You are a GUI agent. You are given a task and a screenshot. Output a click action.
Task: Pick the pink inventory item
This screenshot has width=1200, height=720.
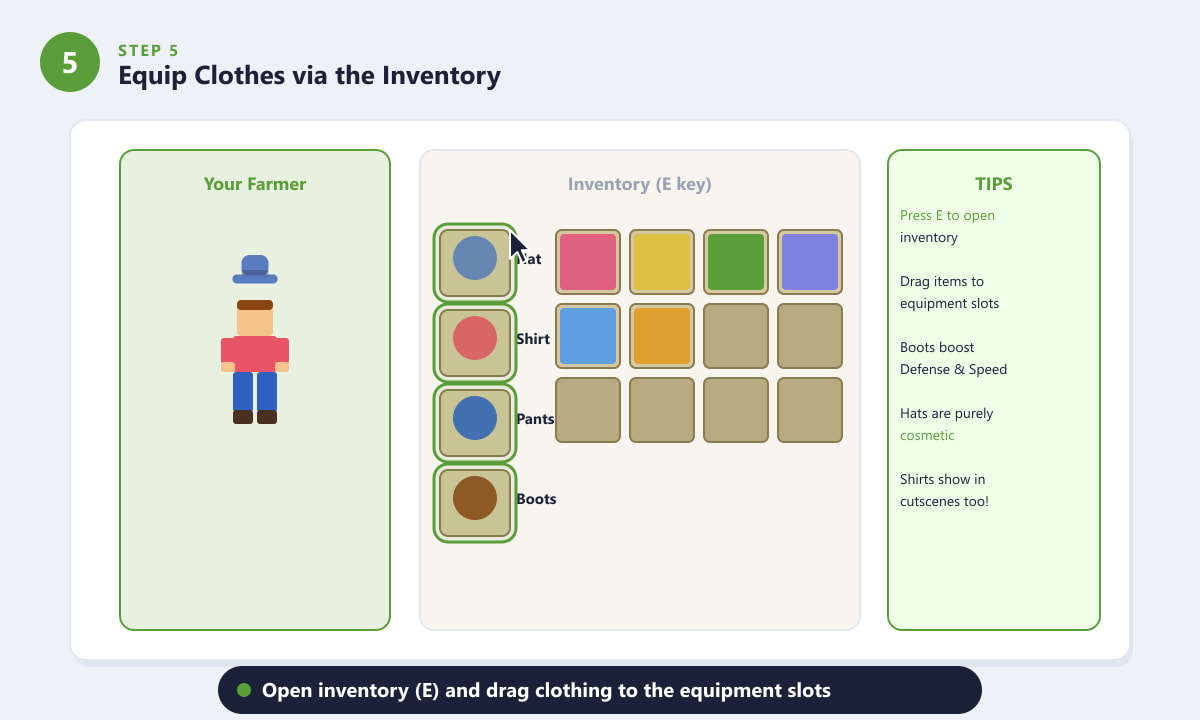588,262
